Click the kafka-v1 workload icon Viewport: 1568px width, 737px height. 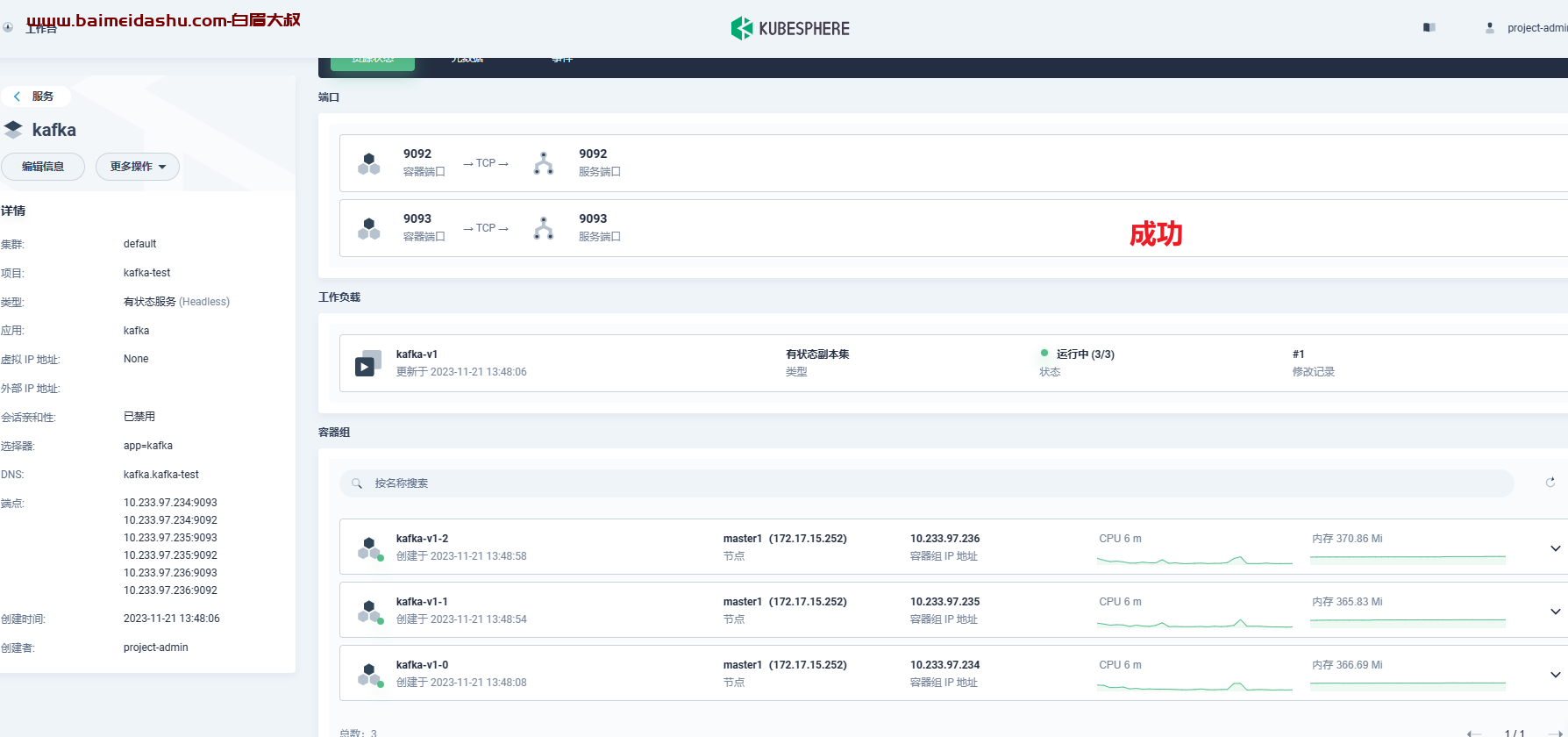(x=368, y=363)
